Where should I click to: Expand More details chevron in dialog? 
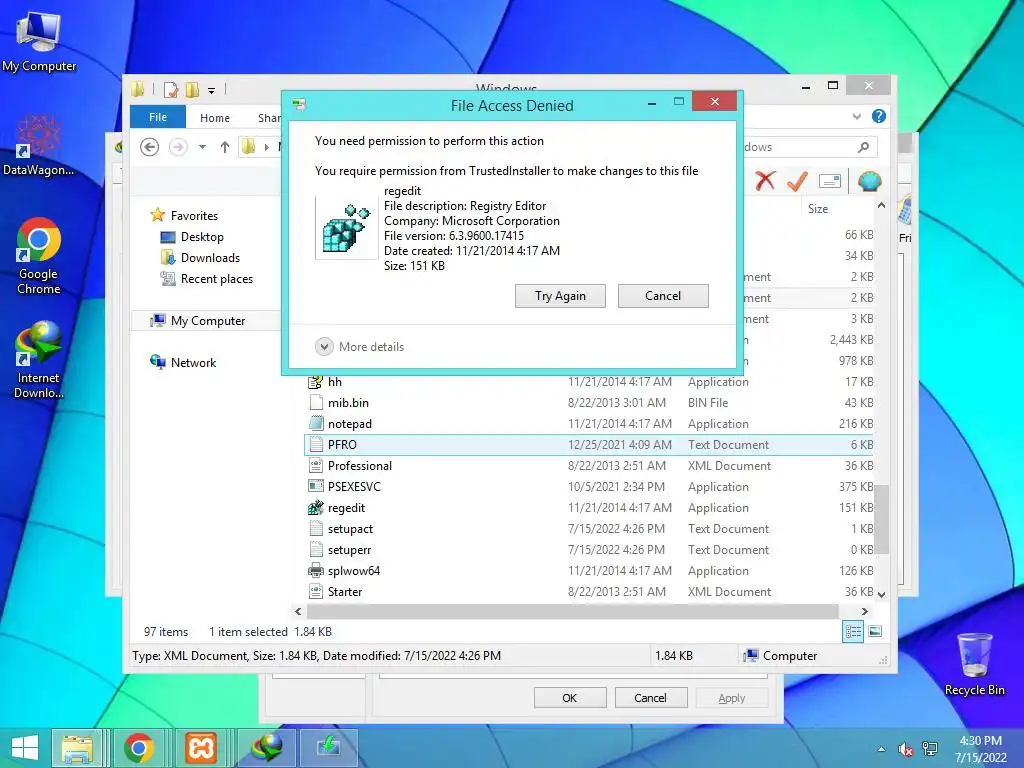[324, 347]
